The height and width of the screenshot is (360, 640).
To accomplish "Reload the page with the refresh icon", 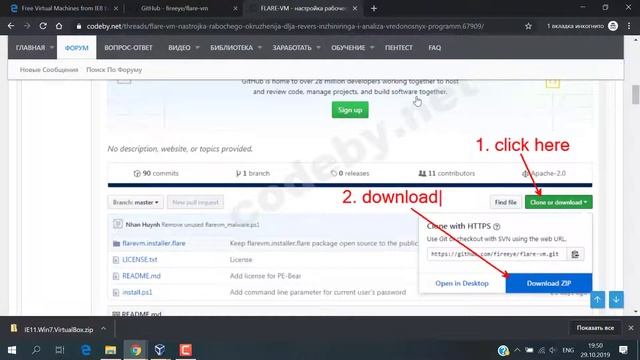I will tap(43, 26).
